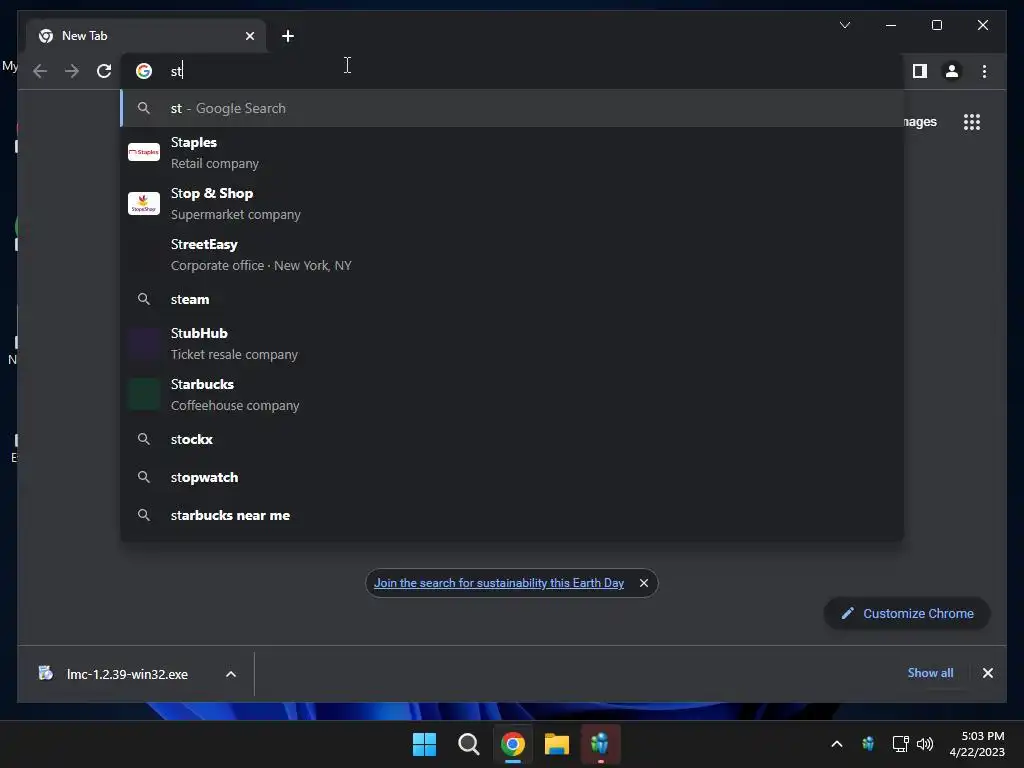Click the search icon beside steam
This screenshot has height=768, width=1024.
[144, 299]
